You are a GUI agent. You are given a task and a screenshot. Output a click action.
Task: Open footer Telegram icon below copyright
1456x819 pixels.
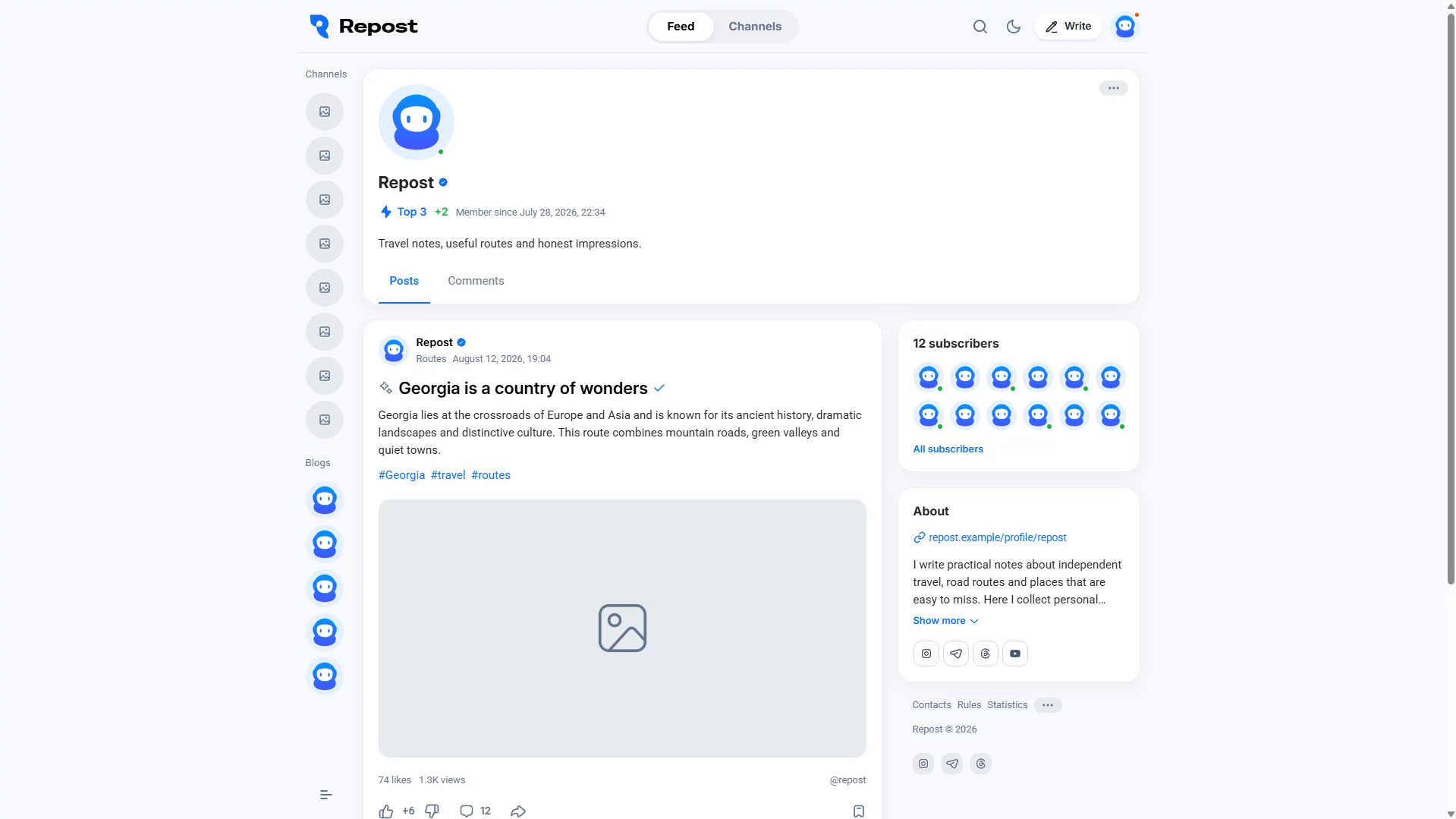click(x=951, y=764)
